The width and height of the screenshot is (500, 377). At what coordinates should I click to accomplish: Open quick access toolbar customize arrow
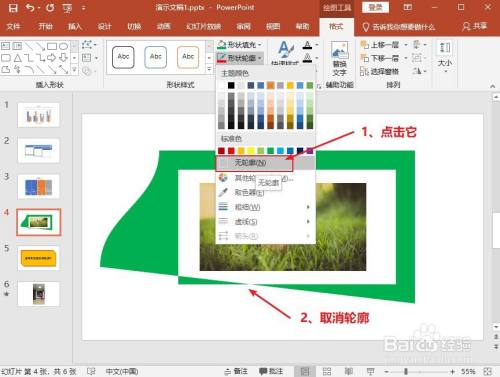pyautogui.click(x=84, y=8)
